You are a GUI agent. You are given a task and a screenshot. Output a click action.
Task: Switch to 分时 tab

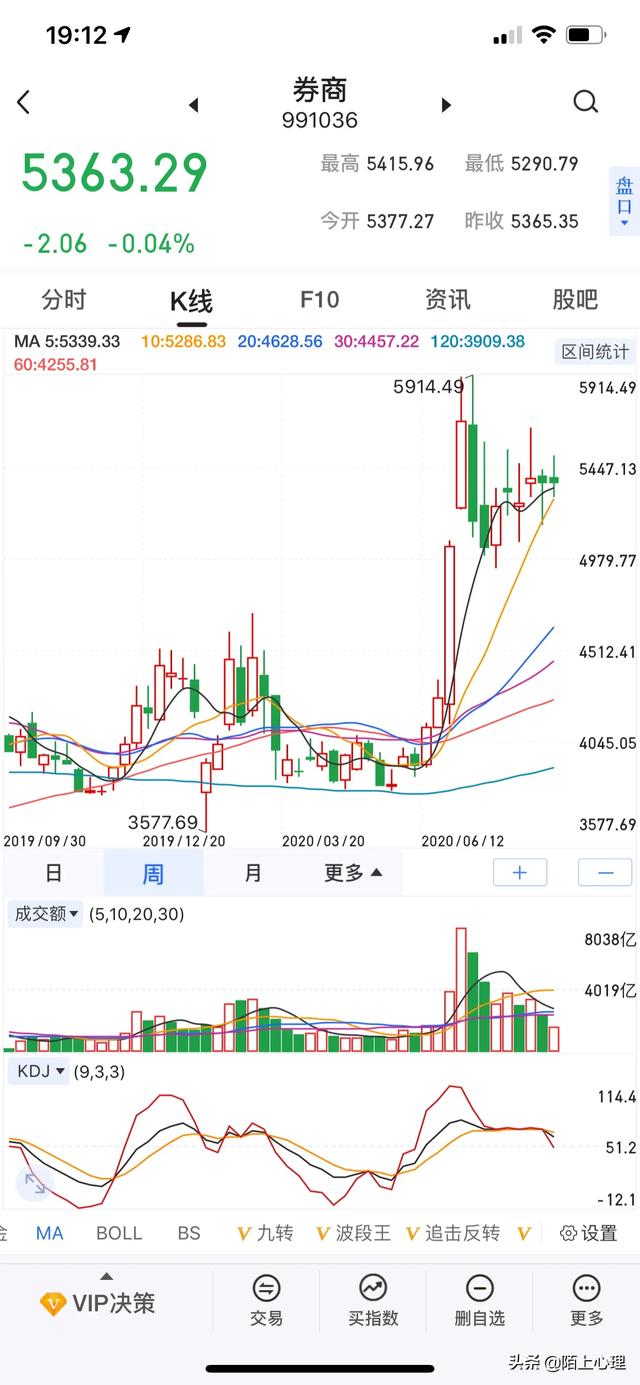pyautogui.click(x=64, y=299)
